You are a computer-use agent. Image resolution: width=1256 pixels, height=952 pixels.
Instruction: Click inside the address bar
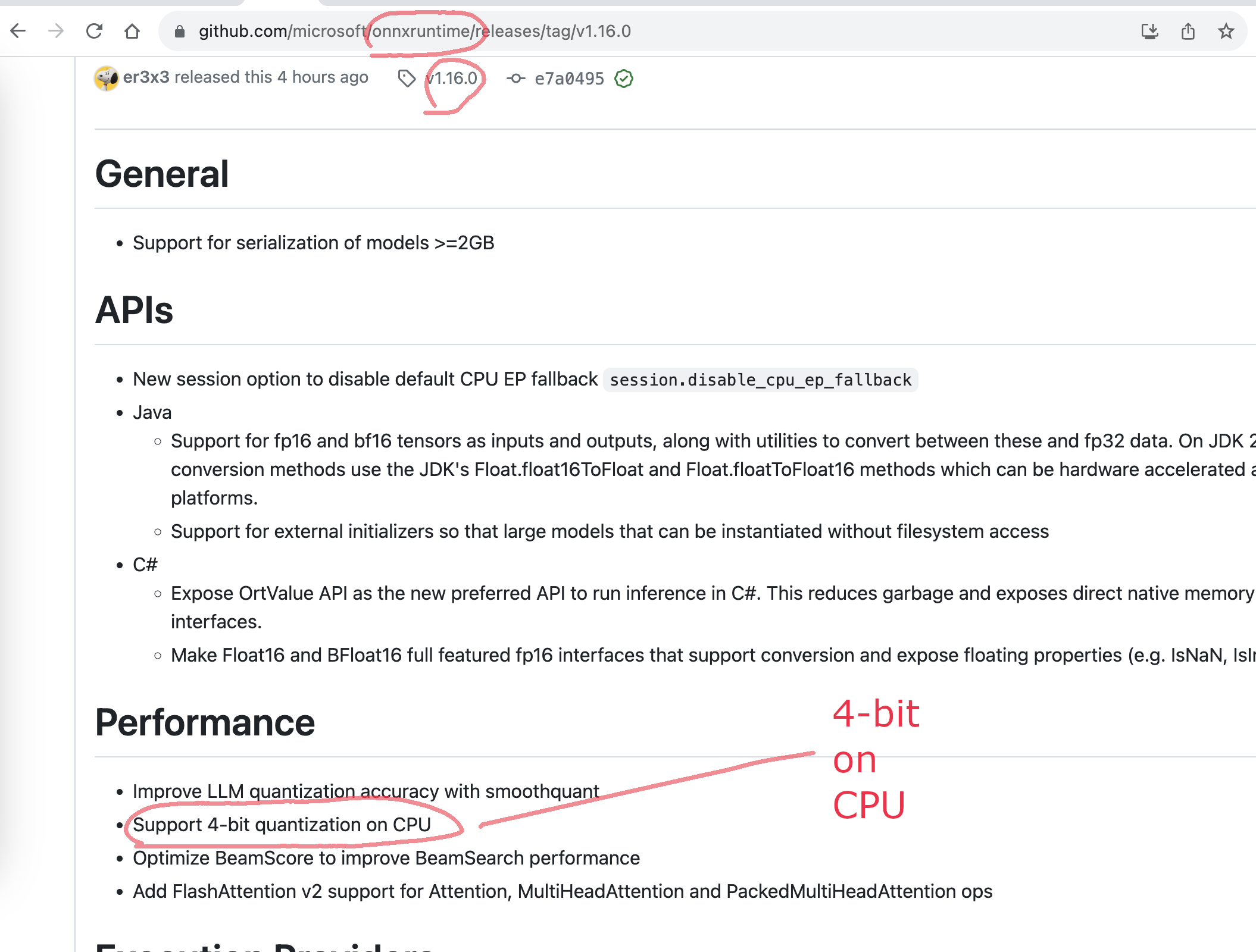coord(417,32)
